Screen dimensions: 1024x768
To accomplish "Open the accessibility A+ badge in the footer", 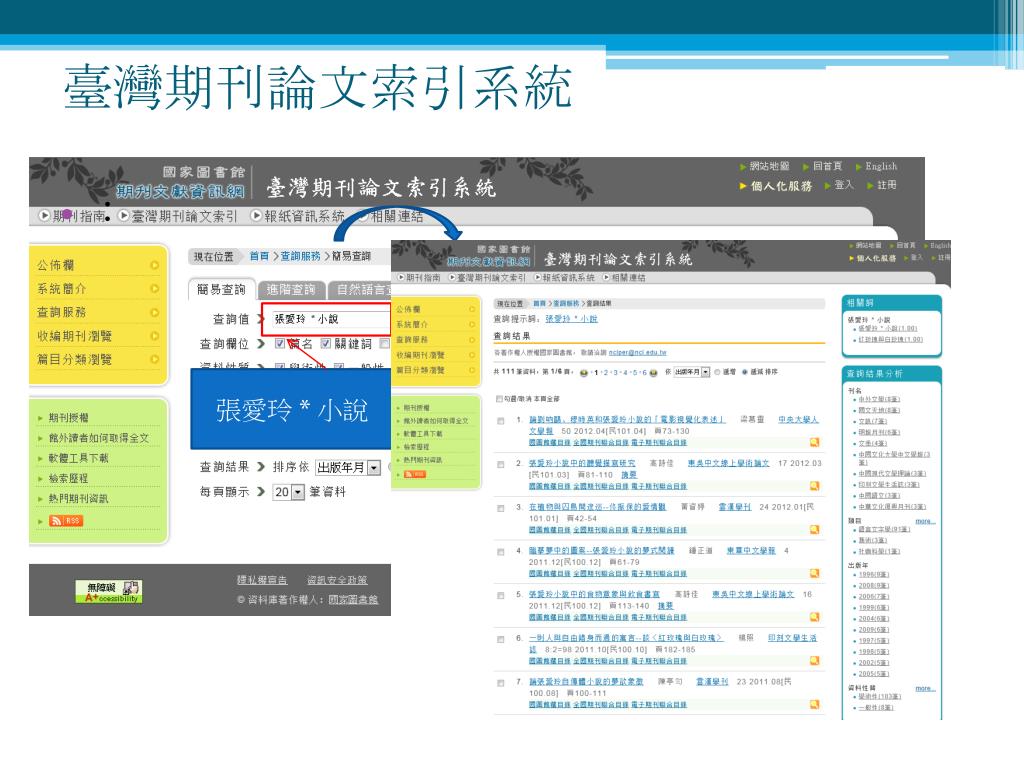I will [108, 591].
